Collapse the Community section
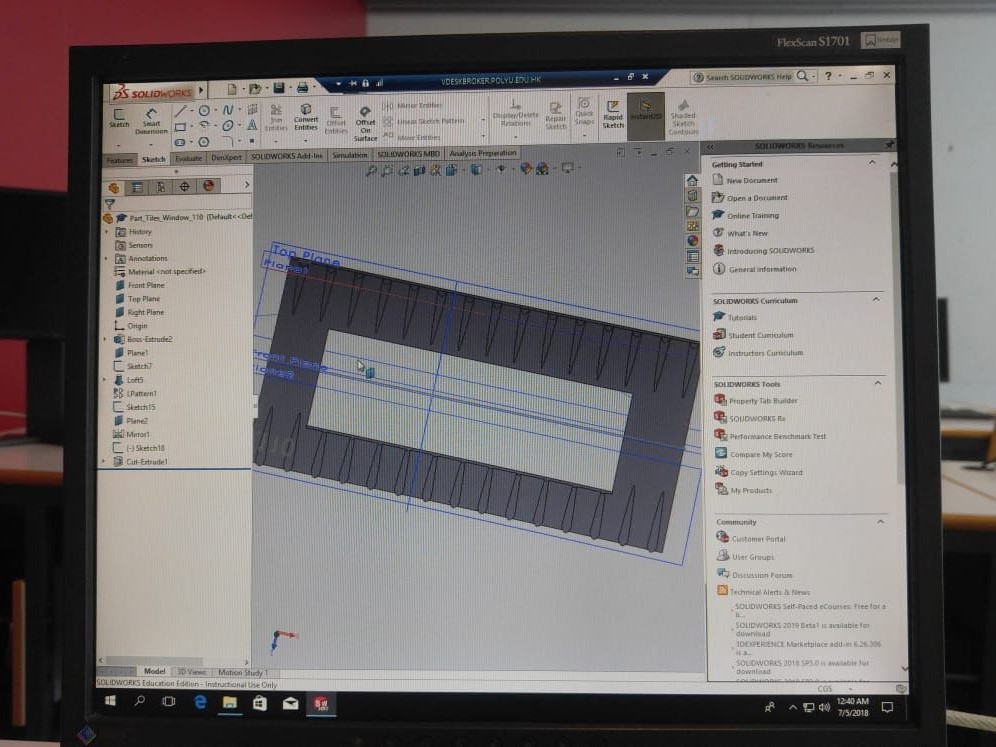This screenshot has width=996, height=747. pyautogui.click(x=881, y=522)
